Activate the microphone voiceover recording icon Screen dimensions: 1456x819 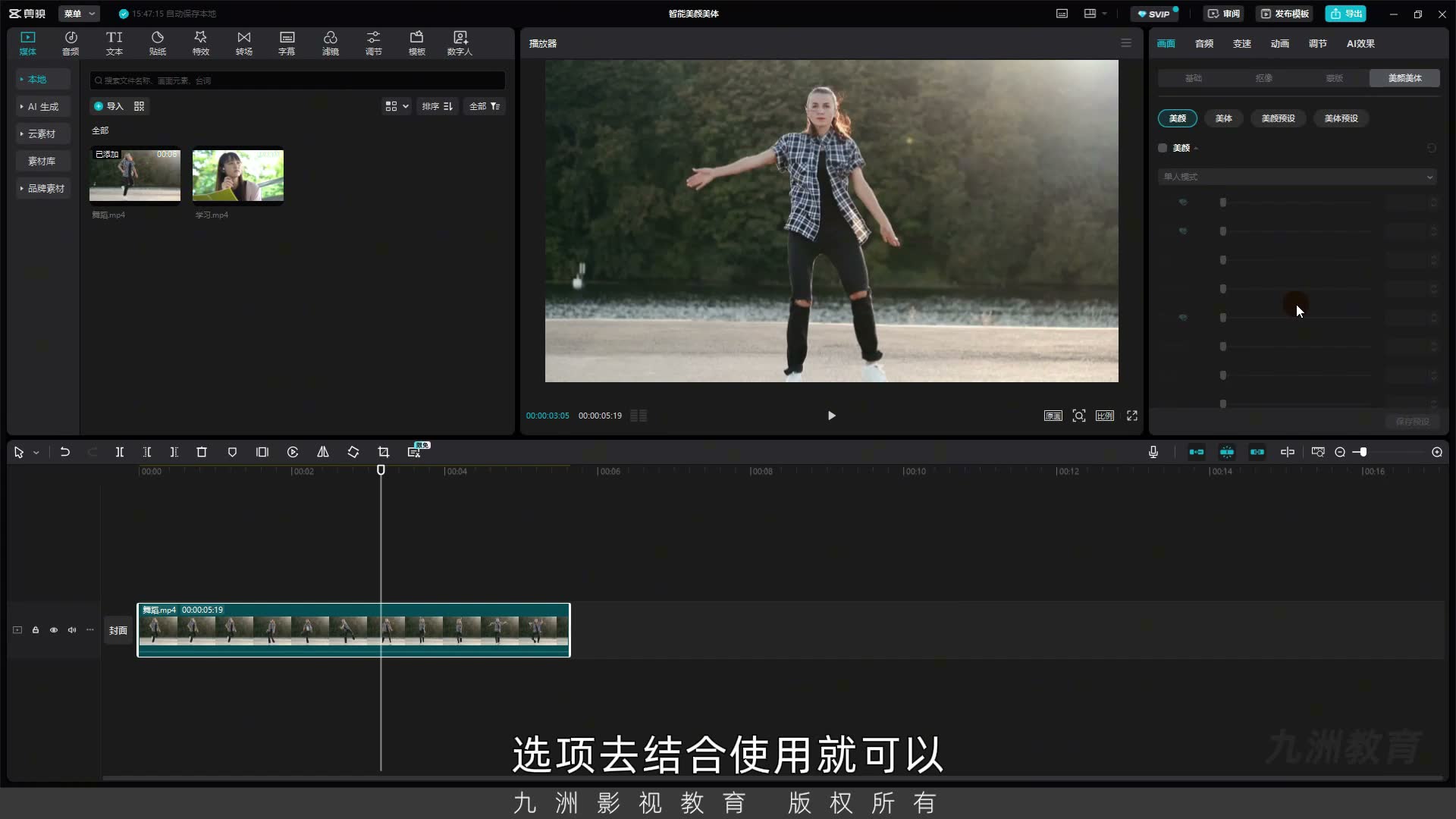(1153, 452)
